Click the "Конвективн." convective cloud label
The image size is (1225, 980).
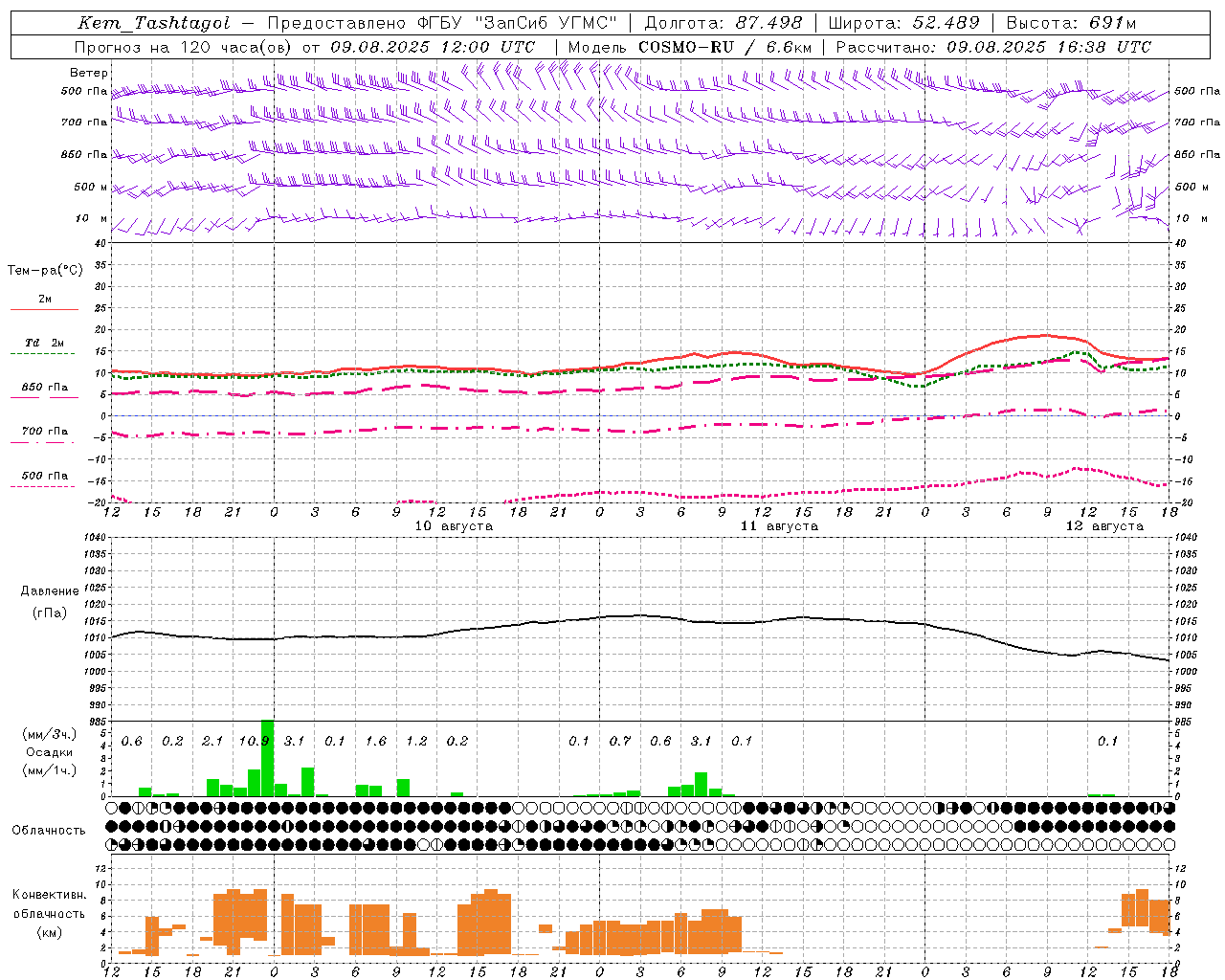point(50,895)
